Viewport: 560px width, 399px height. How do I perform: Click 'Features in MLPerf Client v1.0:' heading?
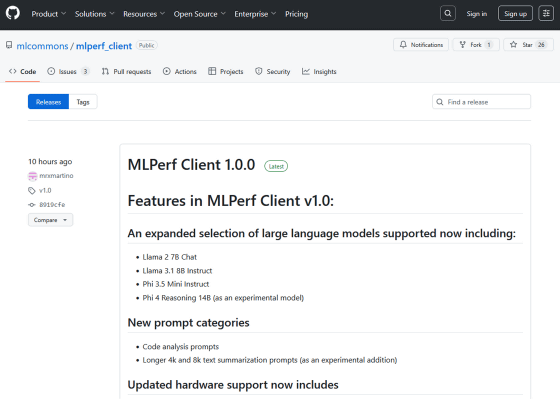[x=231, y=201]
